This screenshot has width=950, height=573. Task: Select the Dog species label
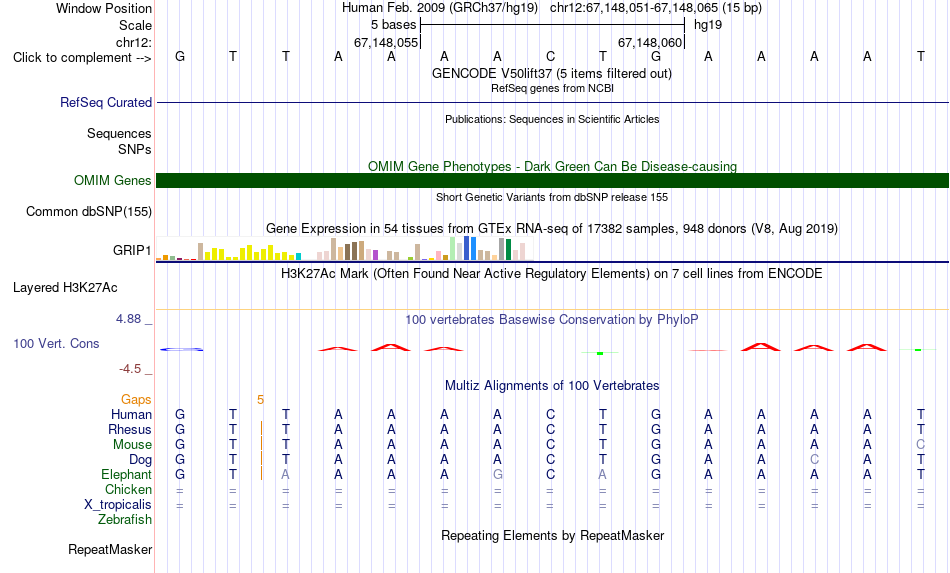[140, 460]
